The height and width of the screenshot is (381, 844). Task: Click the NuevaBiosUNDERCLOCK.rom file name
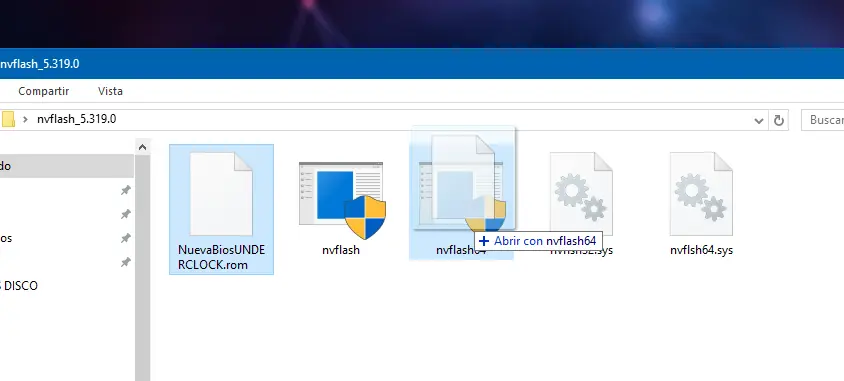(221, 257)
